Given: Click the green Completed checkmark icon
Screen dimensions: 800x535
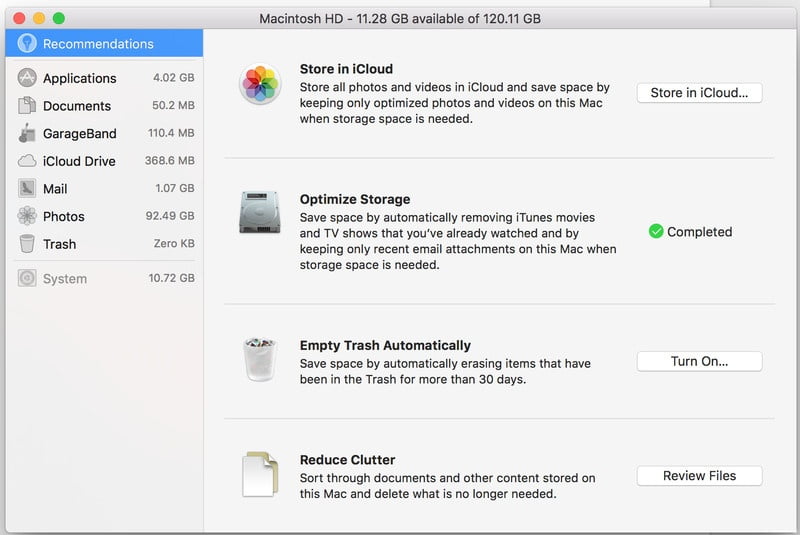Looking at the screenshot, I should pos(656,232).
